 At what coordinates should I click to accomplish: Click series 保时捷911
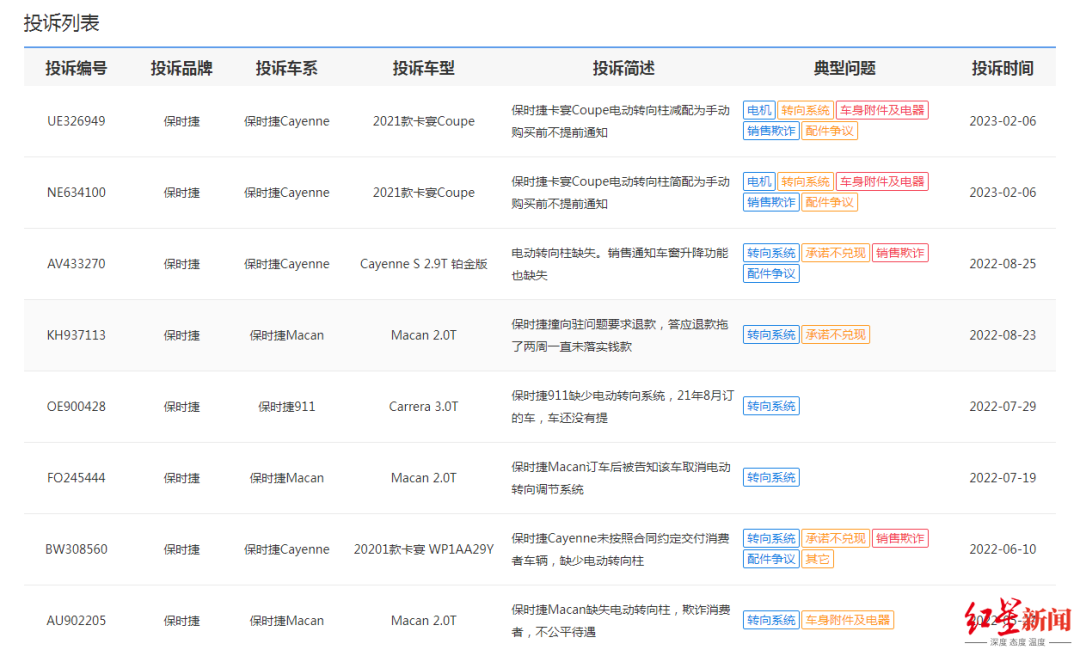tap(287, 407)
